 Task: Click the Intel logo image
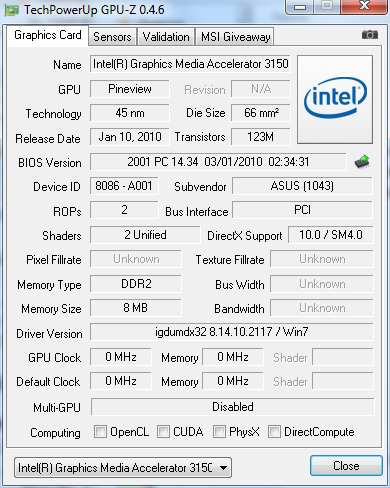click(335, 99)
